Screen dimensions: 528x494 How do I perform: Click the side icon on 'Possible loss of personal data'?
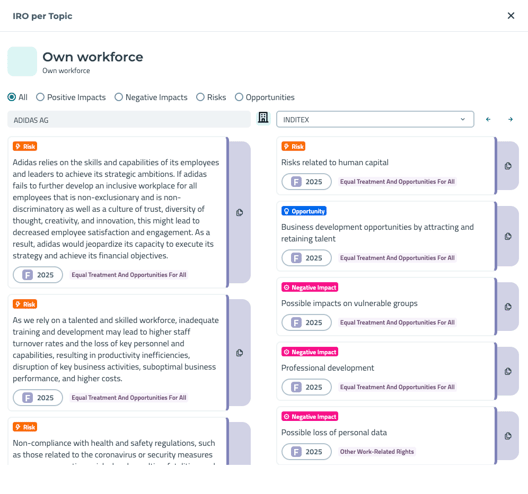tap(508, 436)
